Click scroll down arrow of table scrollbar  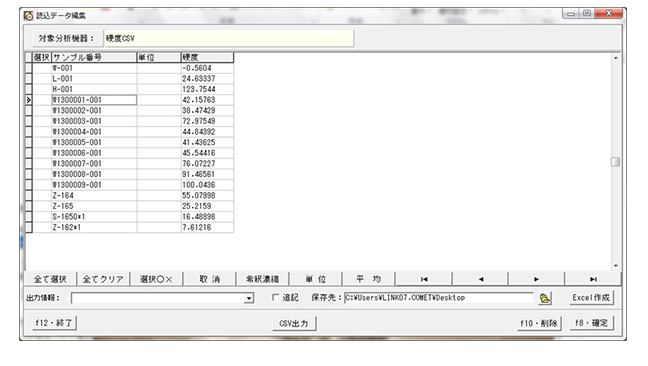click(x=615, y=266)
